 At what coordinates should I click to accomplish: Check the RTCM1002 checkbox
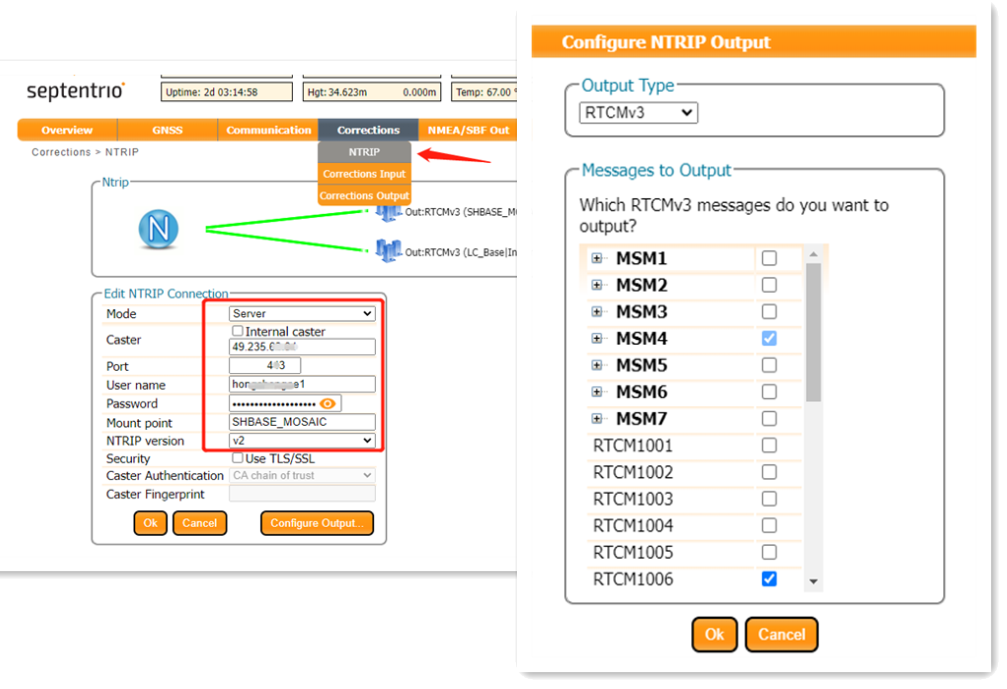(769, 472)
